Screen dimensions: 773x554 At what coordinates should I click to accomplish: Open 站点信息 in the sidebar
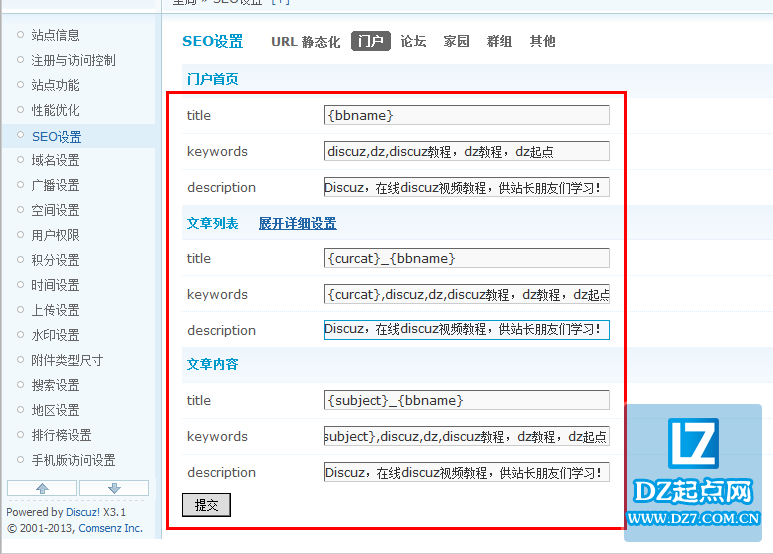55,35
